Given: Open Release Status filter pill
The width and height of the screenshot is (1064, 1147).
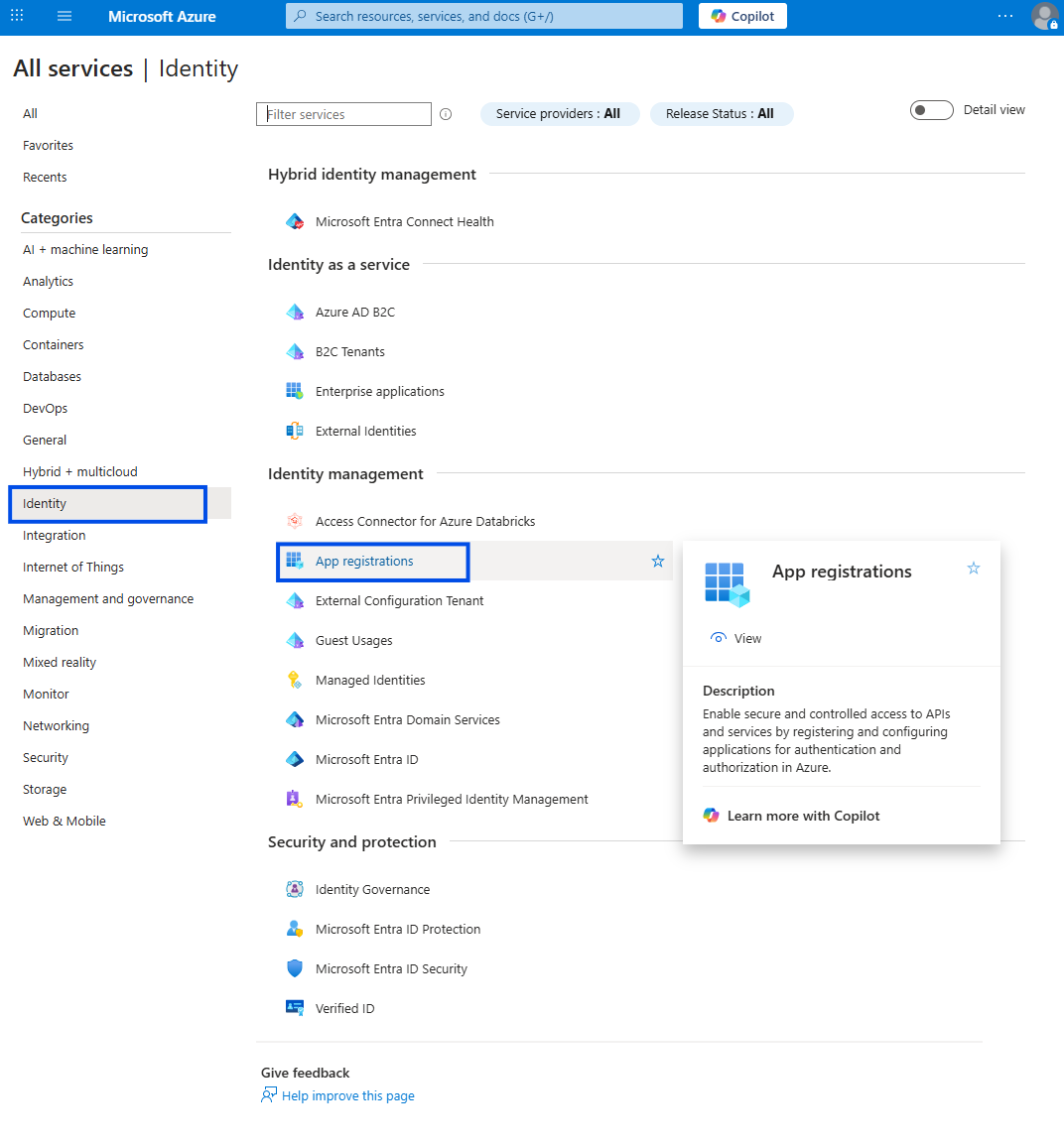Looking at the screenshot, I should point(721,114).
